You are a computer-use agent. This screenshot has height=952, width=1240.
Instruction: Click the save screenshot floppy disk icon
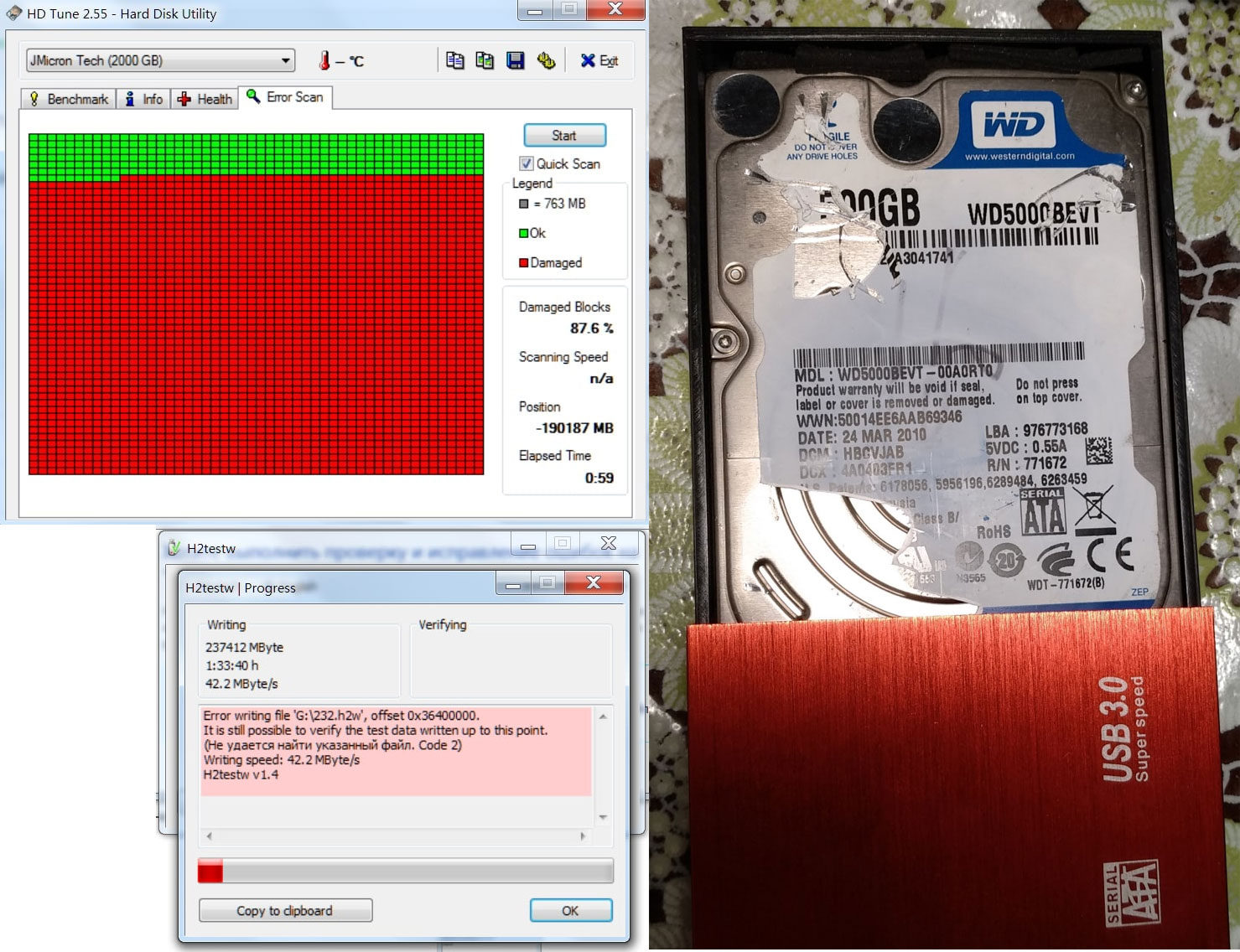pyautogui.click(x=516, y=60)
